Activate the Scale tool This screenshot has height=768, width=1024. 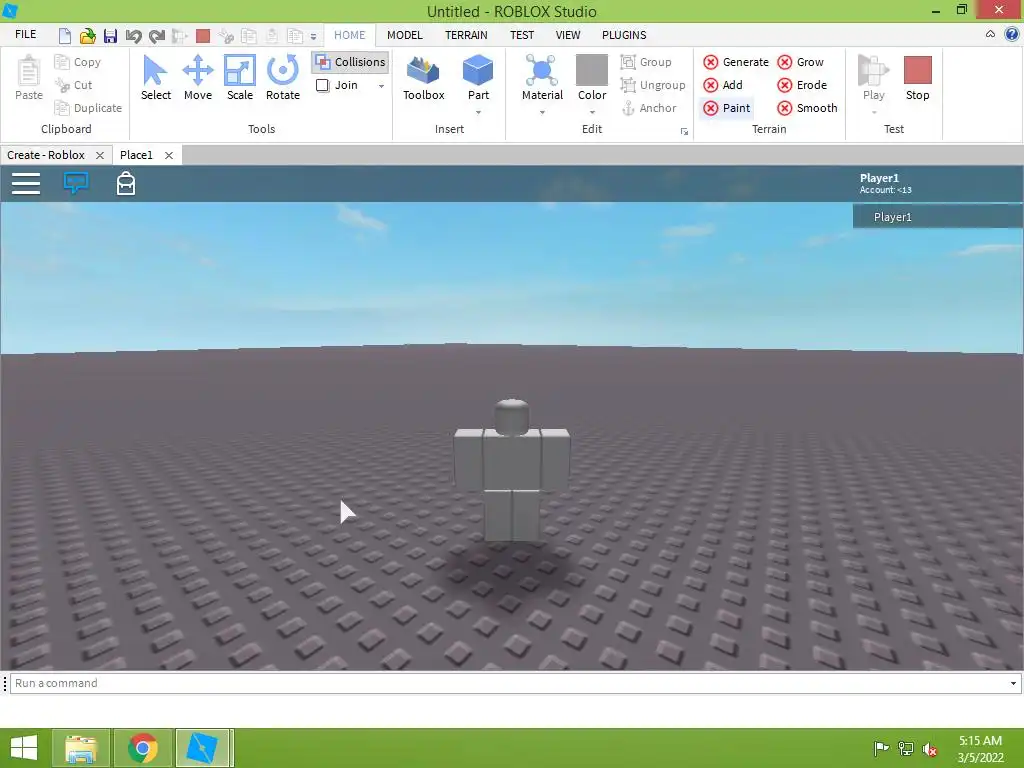click(x=240, y=78)
